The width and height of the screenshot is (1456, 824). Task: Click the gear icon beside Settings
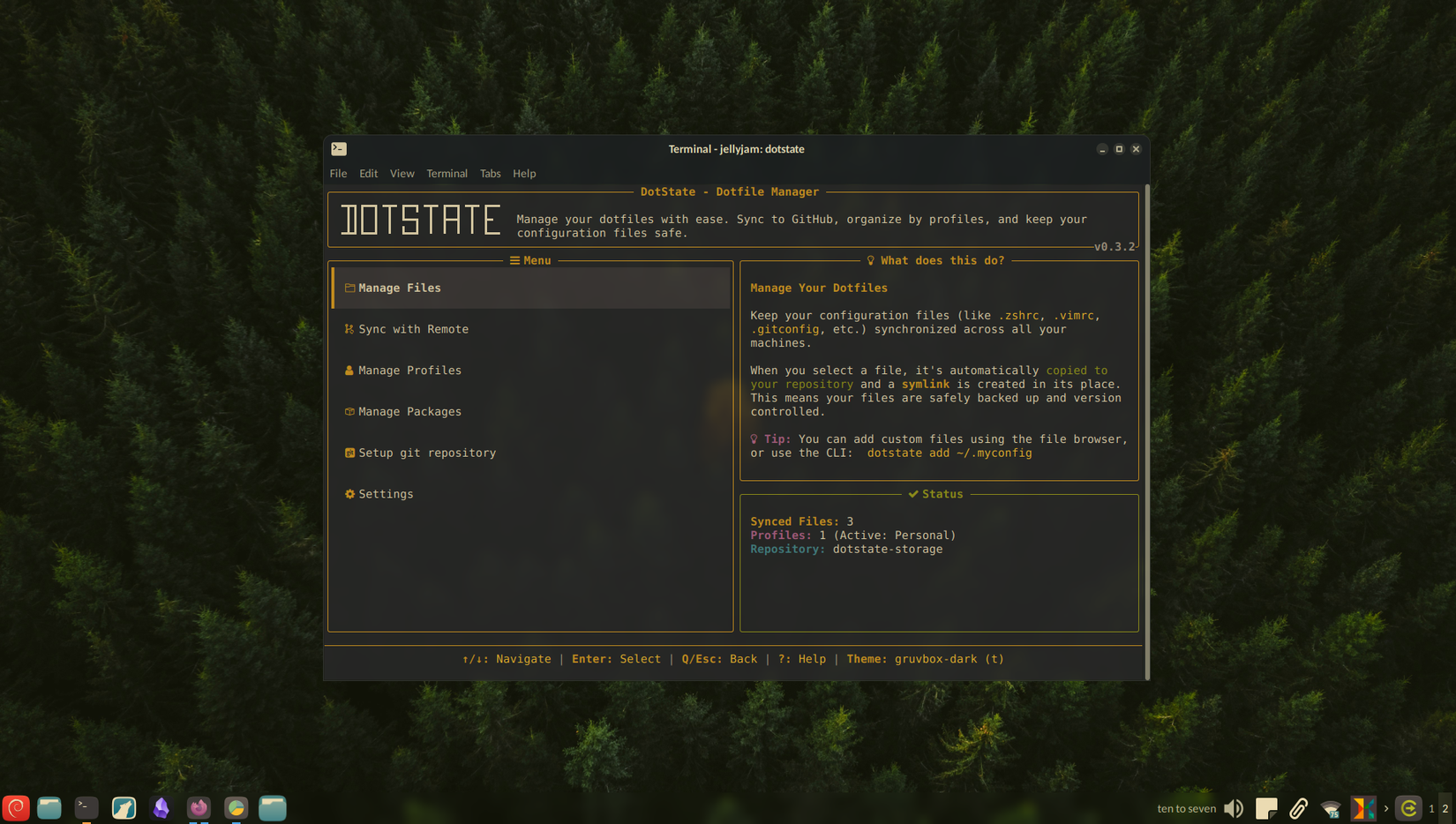coord(349,494)
